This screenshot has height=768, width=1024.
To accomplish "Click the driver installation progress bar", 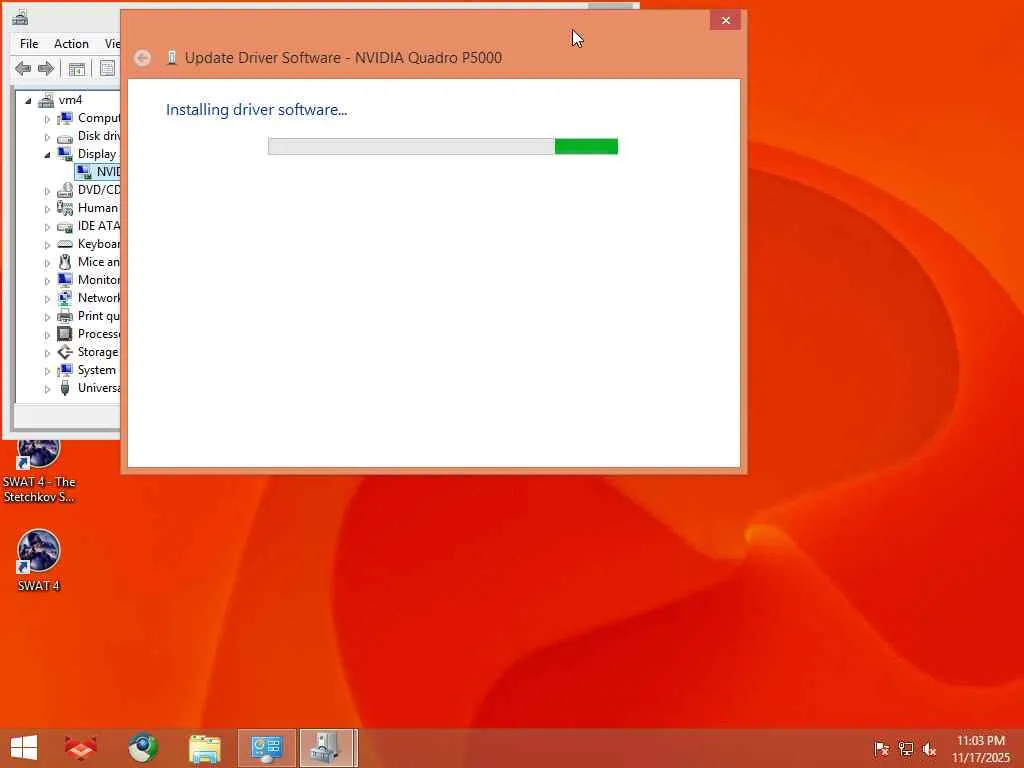I will (x=443, y=146).
